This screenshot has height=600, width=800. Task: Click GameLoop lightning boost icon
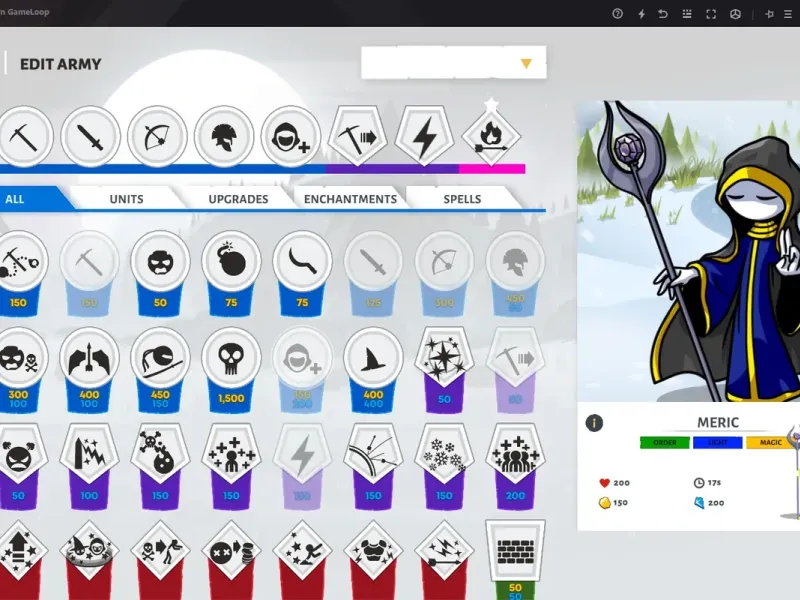[641, 14]
